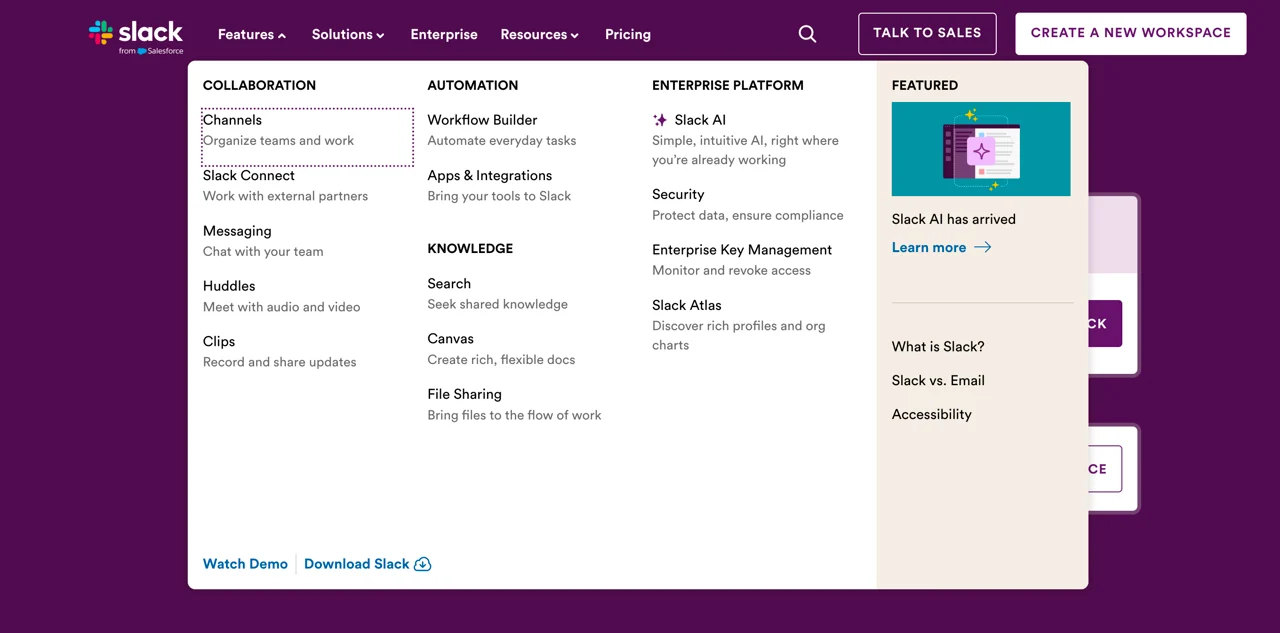Open the Clips feature link
This screenshot has width=1280, height=633.
219,341
